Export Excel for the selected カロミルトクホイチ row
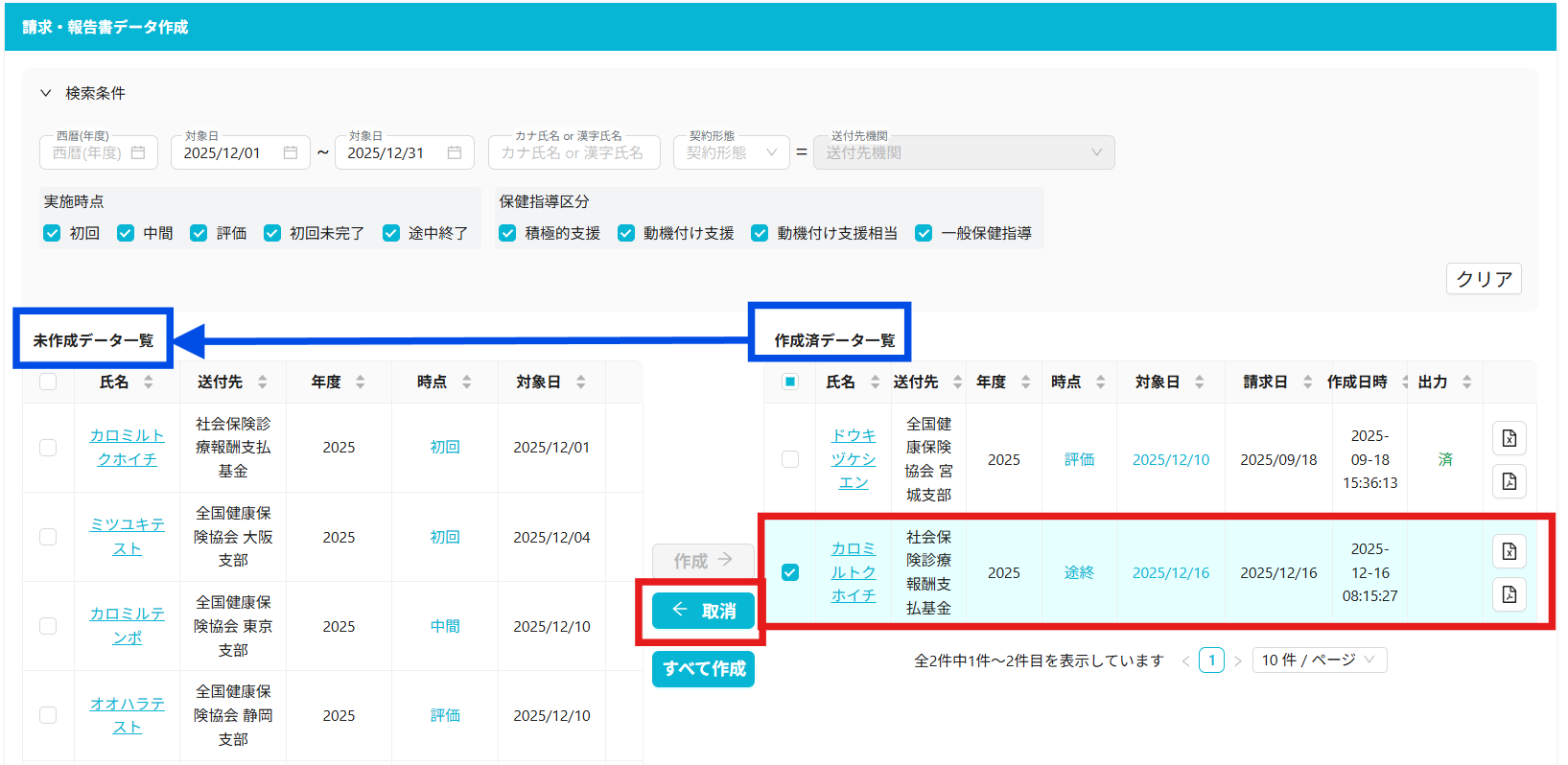The image size is (1568, 765). [x=1509, y=551]
